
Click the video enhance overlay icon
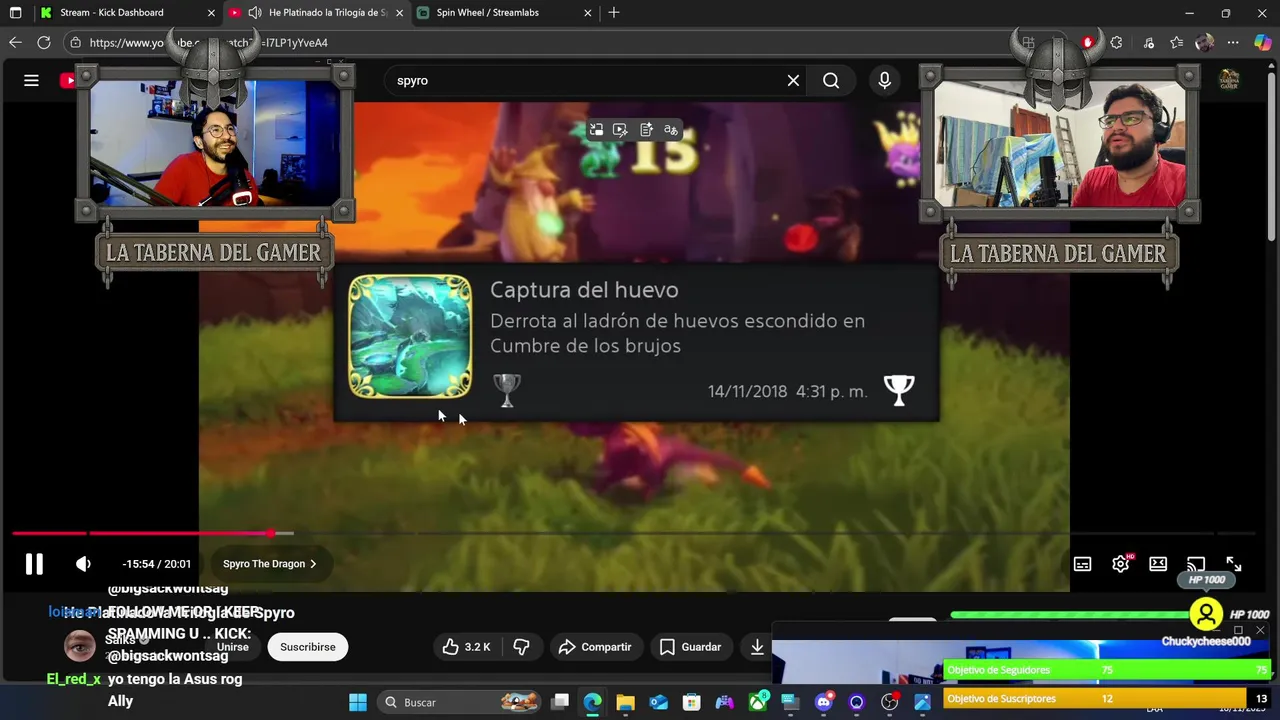620,130
